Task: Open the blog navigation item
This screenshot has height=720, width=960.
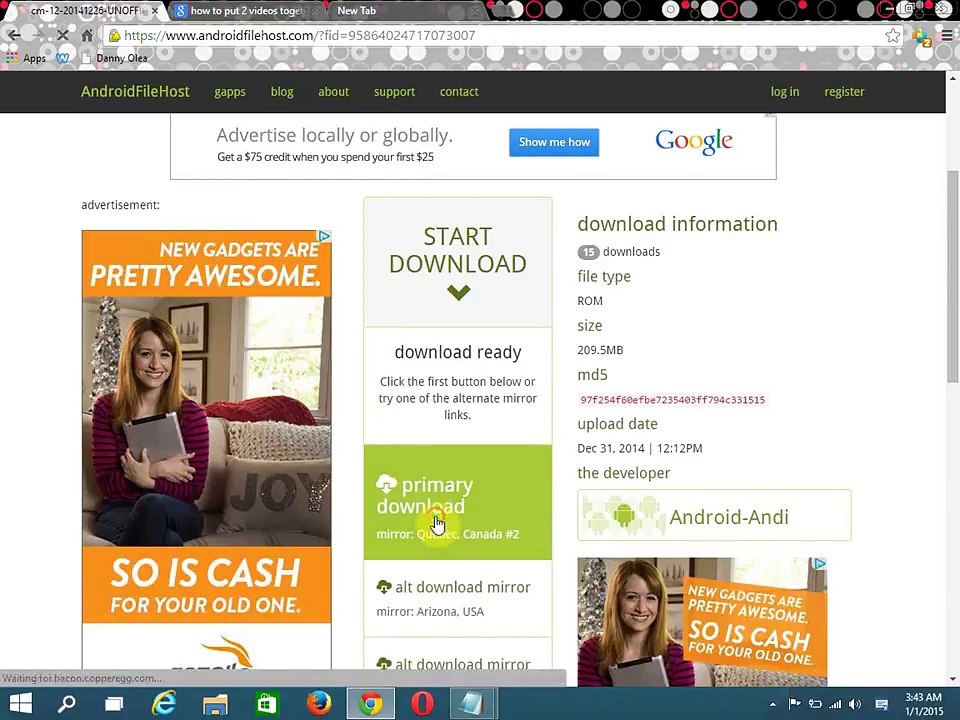Action: point(282,92)
